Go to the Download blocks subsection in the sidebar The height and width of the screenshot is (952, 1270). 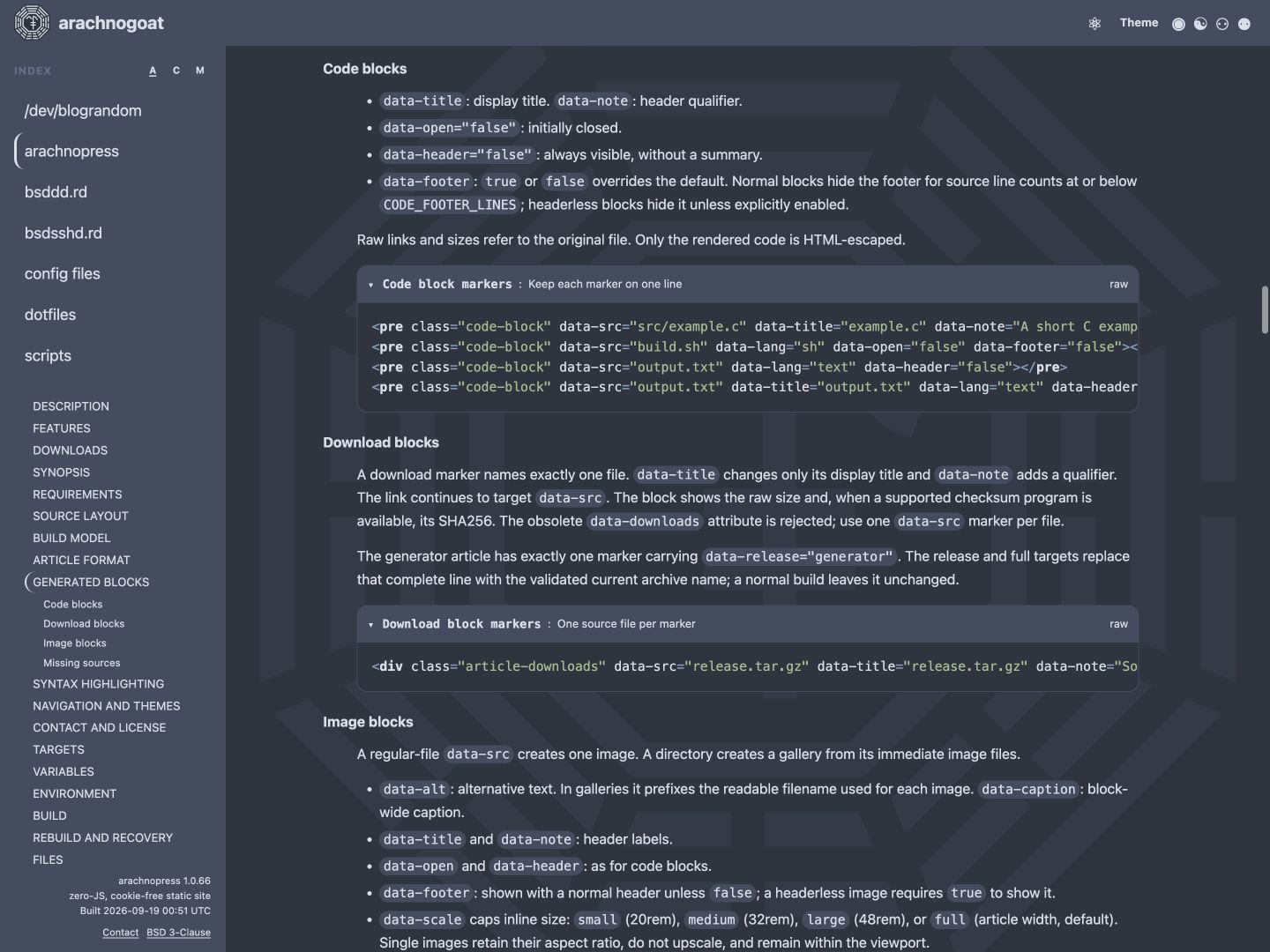(84, 623)
